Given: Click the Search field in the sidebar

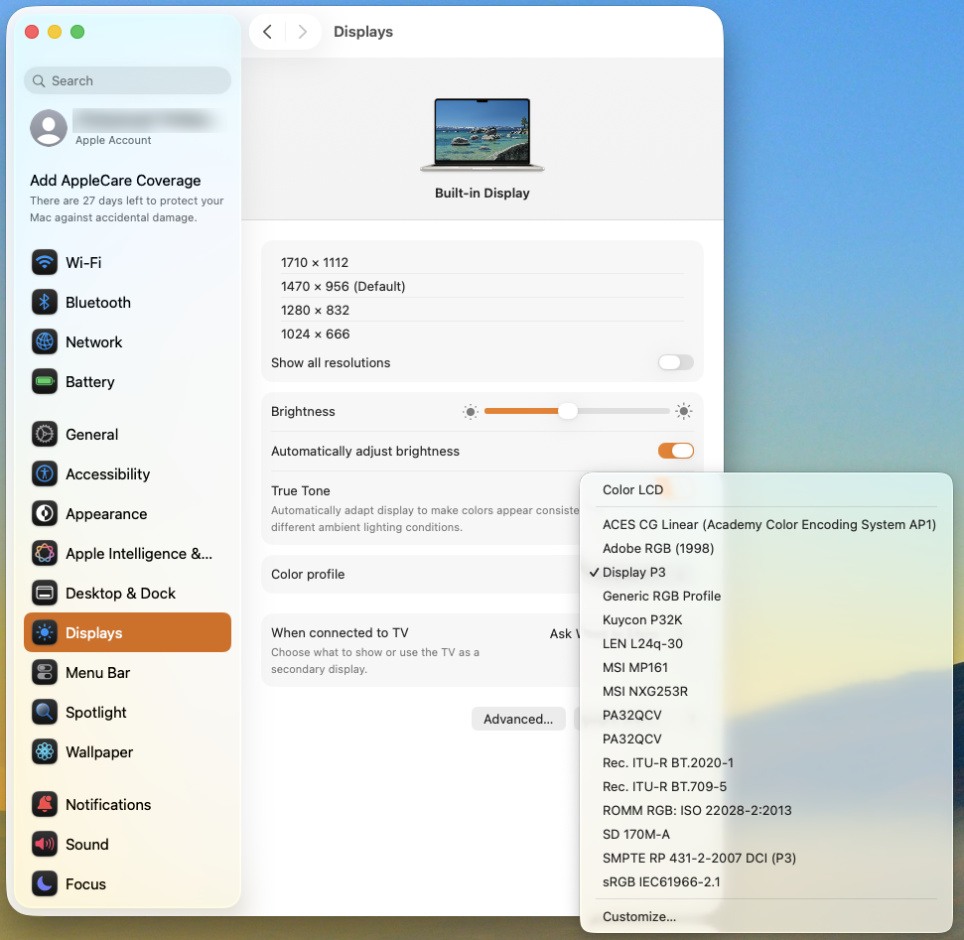Looking at the screenshot, I should point(127,80).
